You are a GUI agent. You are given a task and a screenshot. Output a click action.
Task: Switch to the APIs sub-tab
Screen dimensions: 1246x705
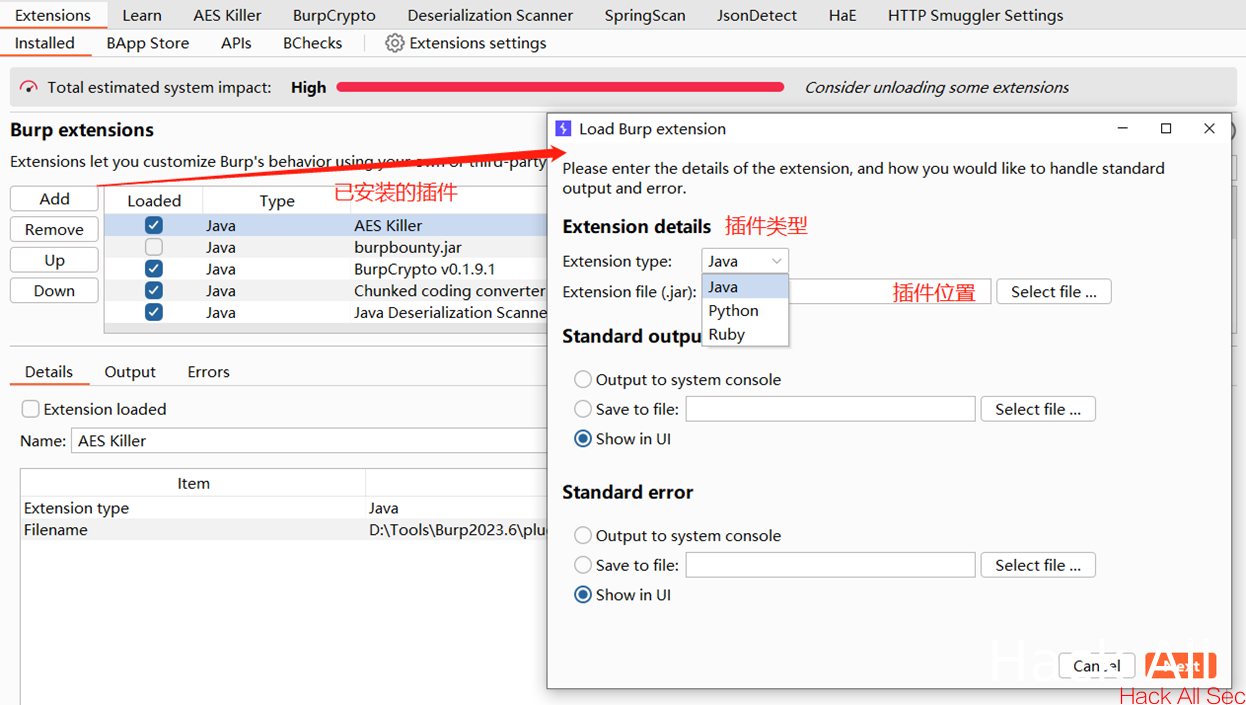pos(236,43)
